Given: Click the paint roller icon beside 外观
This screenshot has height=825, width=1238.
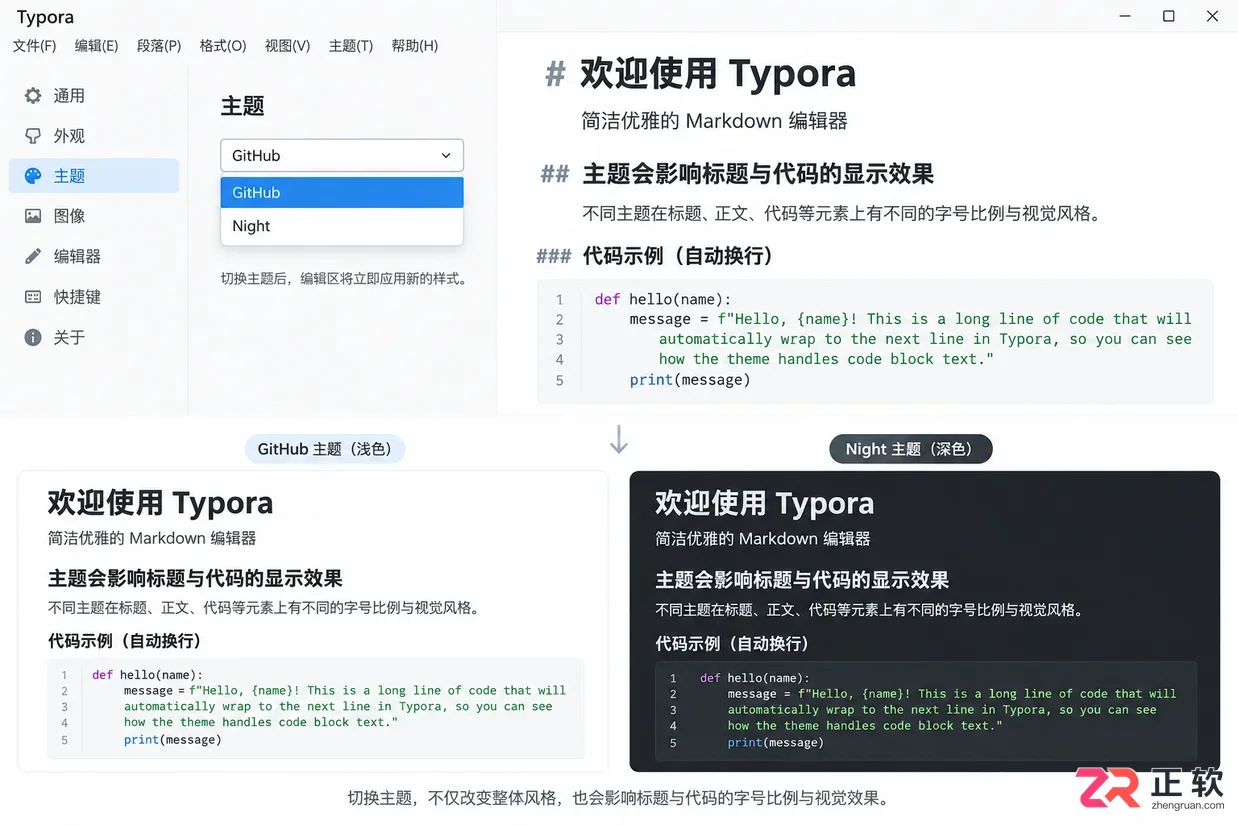Looking at the screenshot, I should pyautogui.click(x=33, y=136).
